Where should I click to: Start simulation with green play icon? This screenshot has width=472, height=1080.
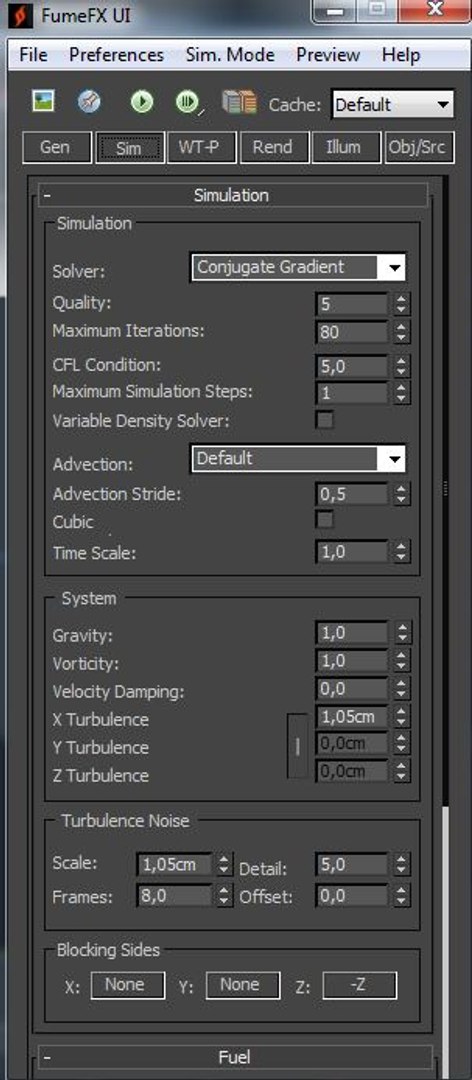click(142, 103)
